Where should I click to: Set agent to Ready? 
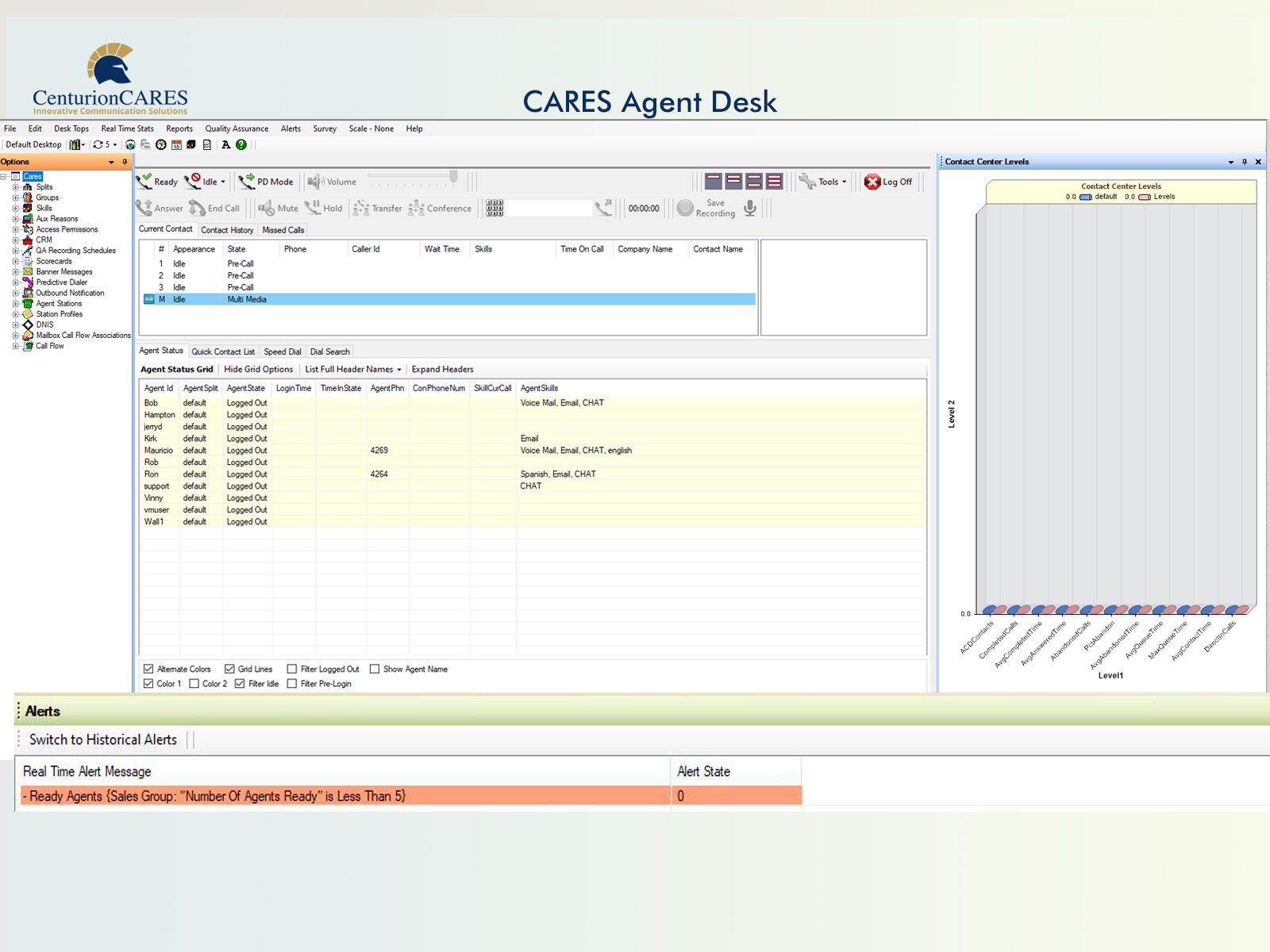[x=156, y=182]
